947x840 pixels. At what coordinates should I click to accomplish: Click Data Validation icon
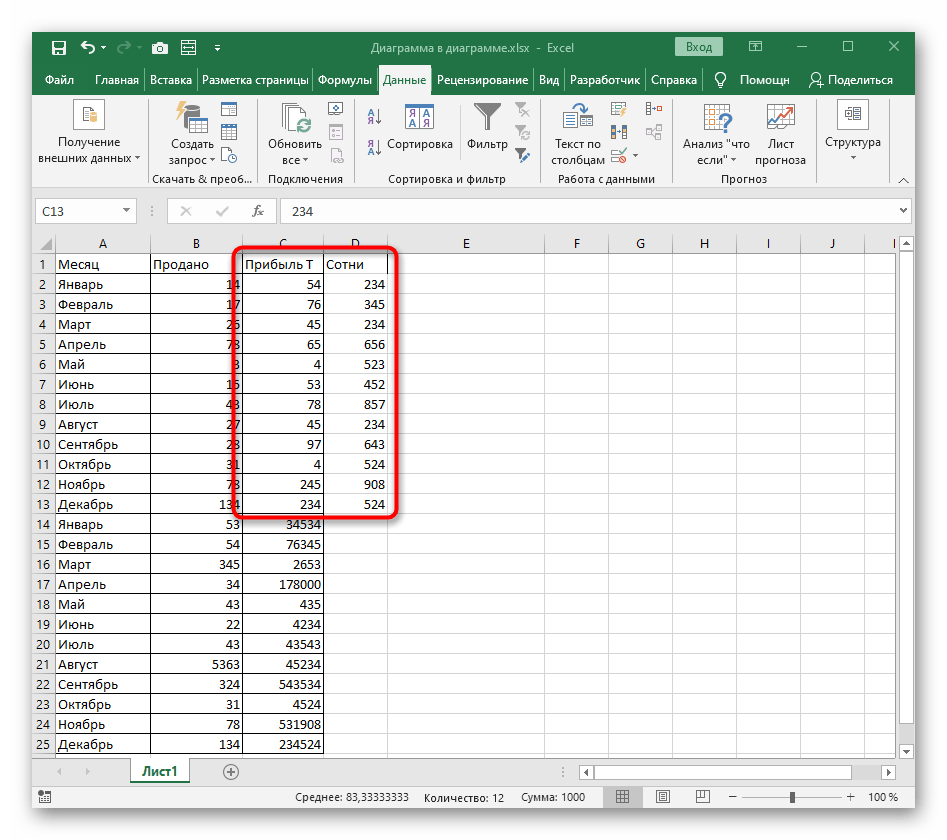click(x=618, y=156)
